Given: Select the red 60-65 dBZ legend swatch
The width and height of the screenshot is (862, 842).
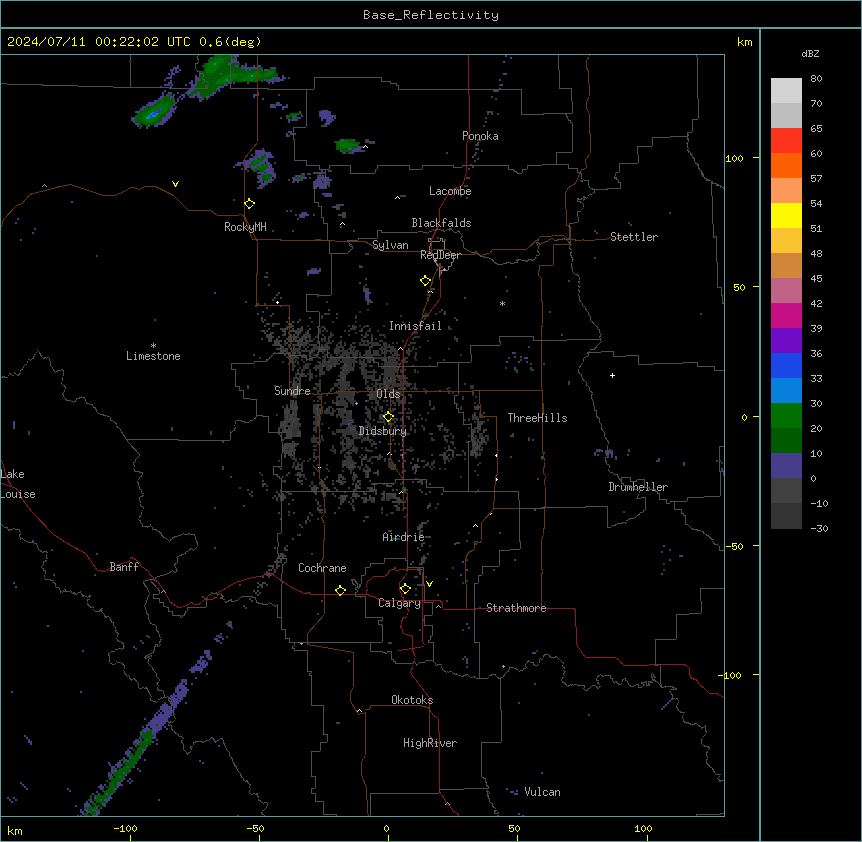Looking at the screenshot, I should coord(786,141).
